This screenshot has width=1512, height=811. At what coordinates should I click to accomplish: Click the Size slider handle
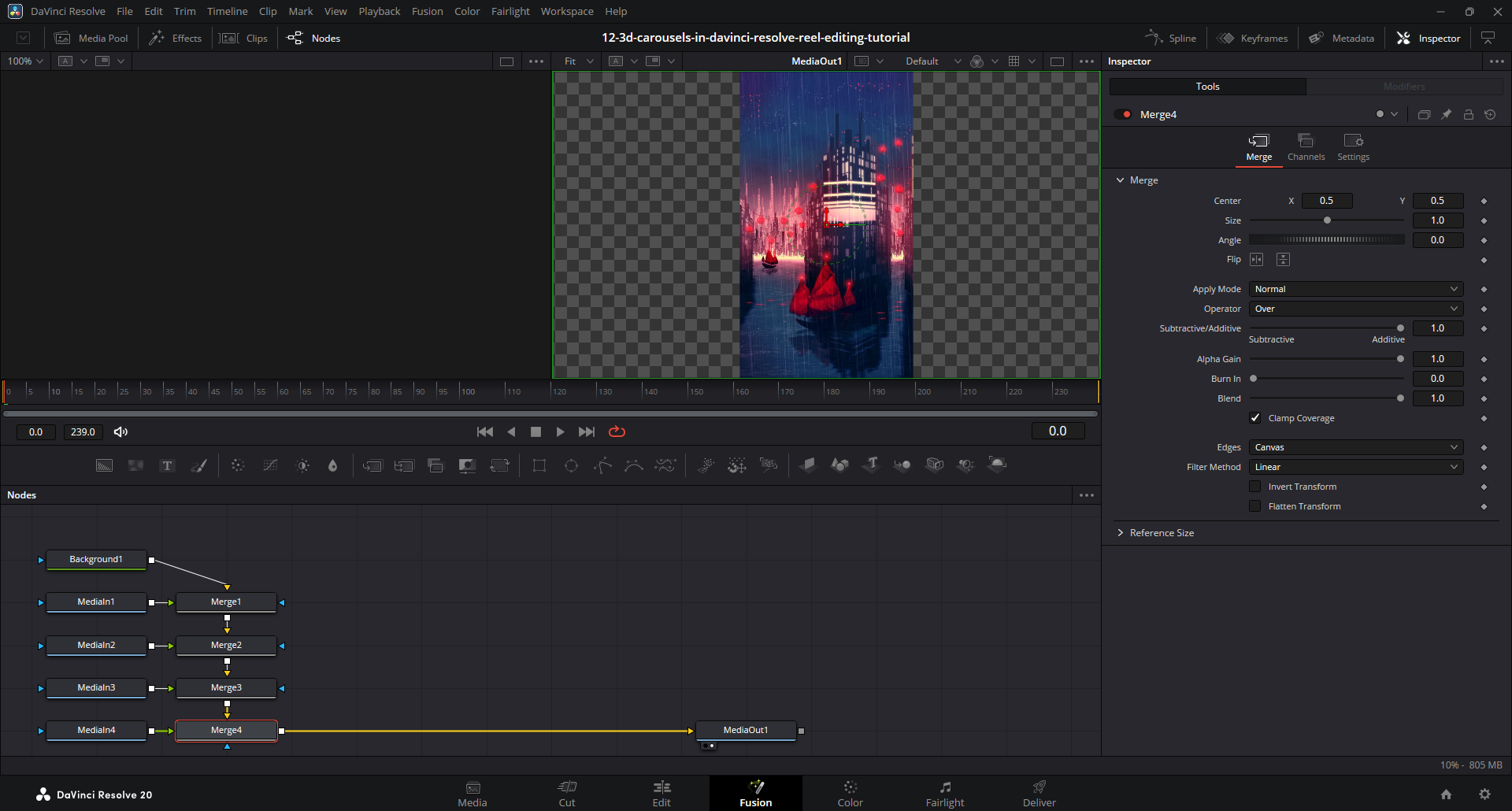tap(1327, 220)
